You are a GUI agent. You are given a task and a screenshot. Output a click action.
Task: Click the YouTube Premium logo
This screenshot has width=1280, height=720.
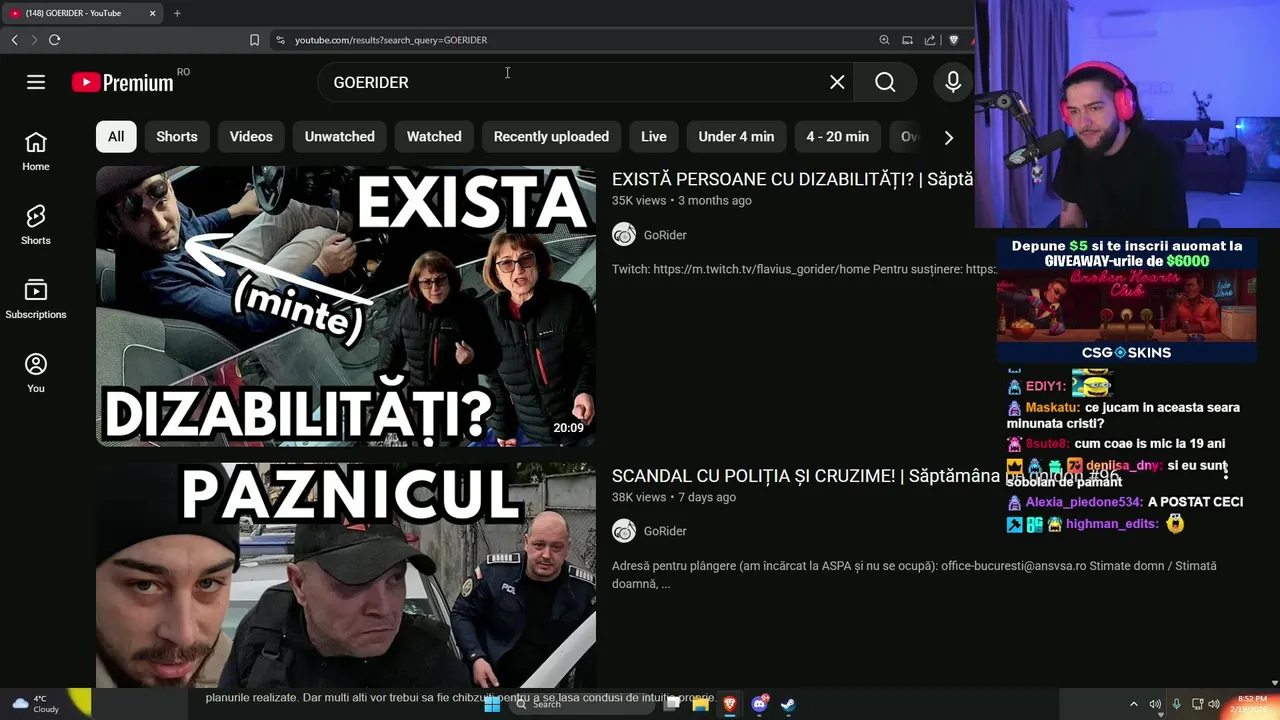[122, 82]
